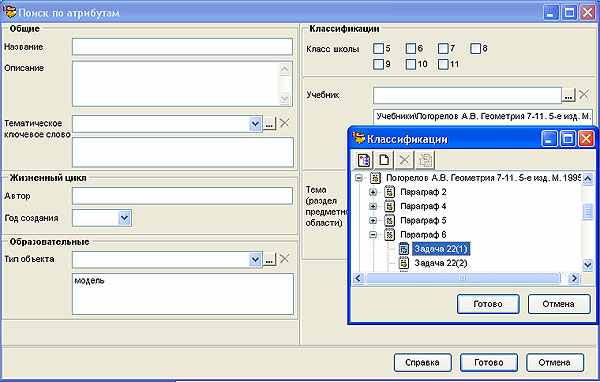The image size is (600, 382).
Task: Expand Параграф 5 node
Action: coord(373,220)
